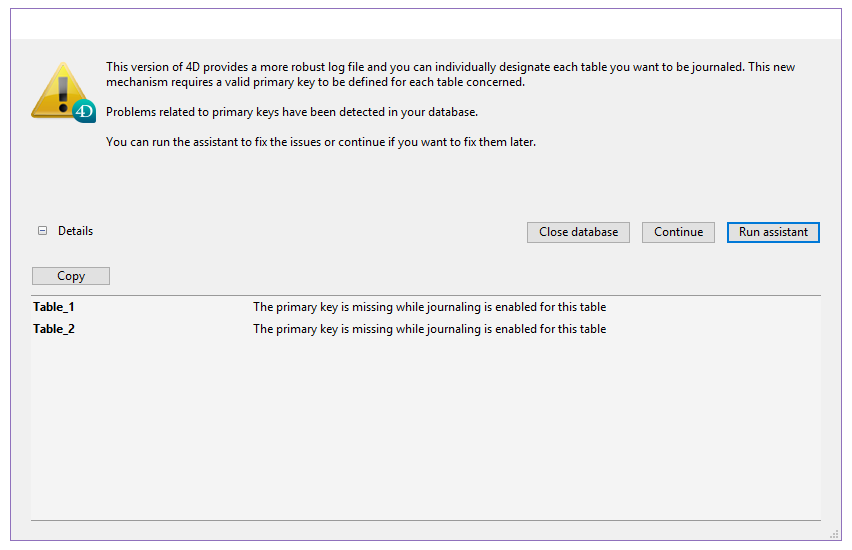This screenshot has height=550, width=852.
Task: Click the Details label text
Action: [x=75, y=231]
